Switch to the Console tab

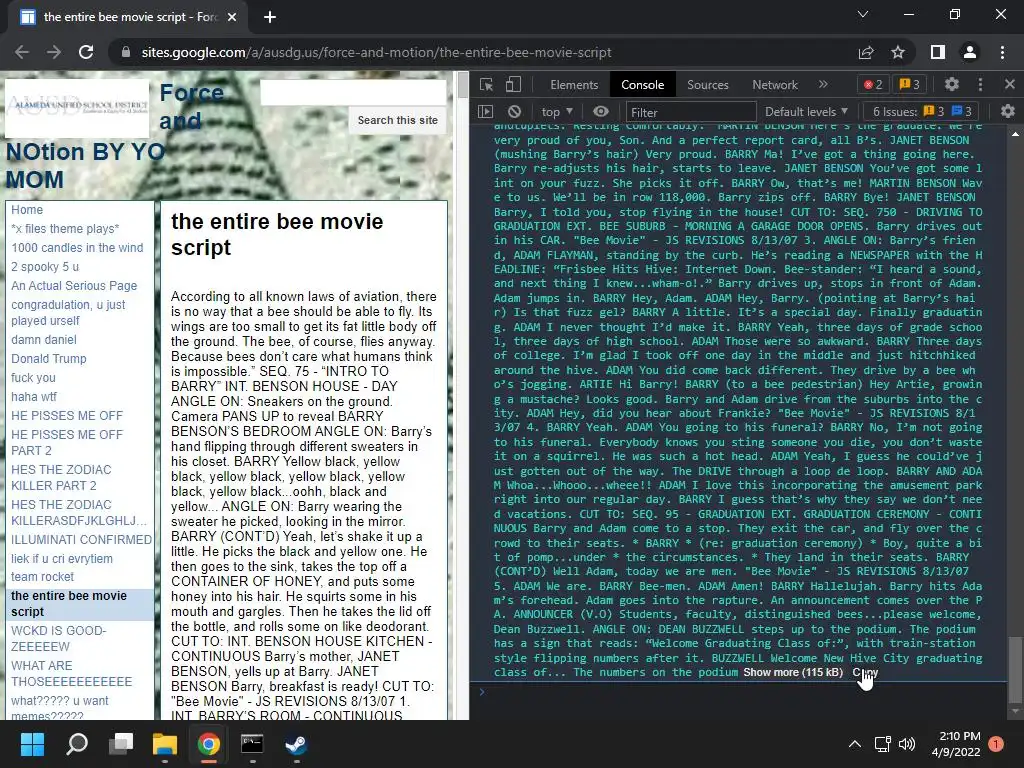coord(643,85)
